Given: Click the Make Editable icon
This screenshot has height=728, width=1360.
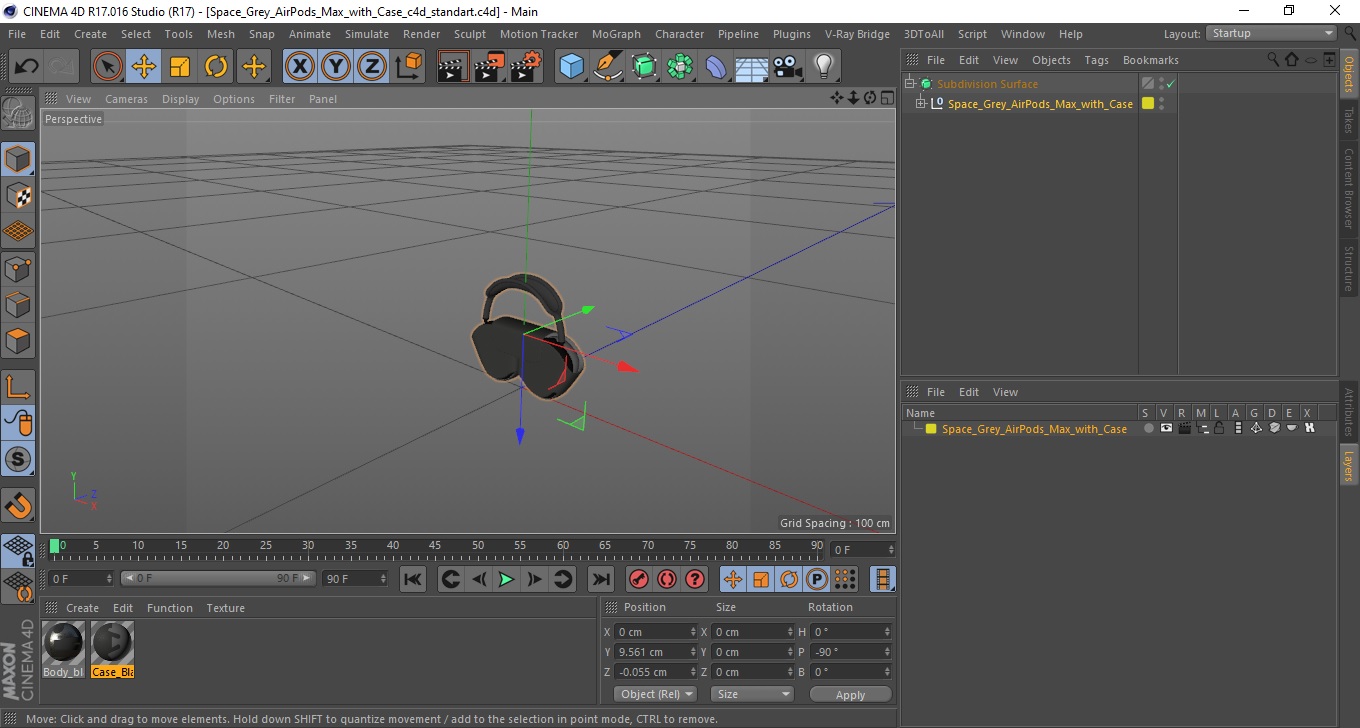Looking at the screenshot, I should click(x=18, y=113).
